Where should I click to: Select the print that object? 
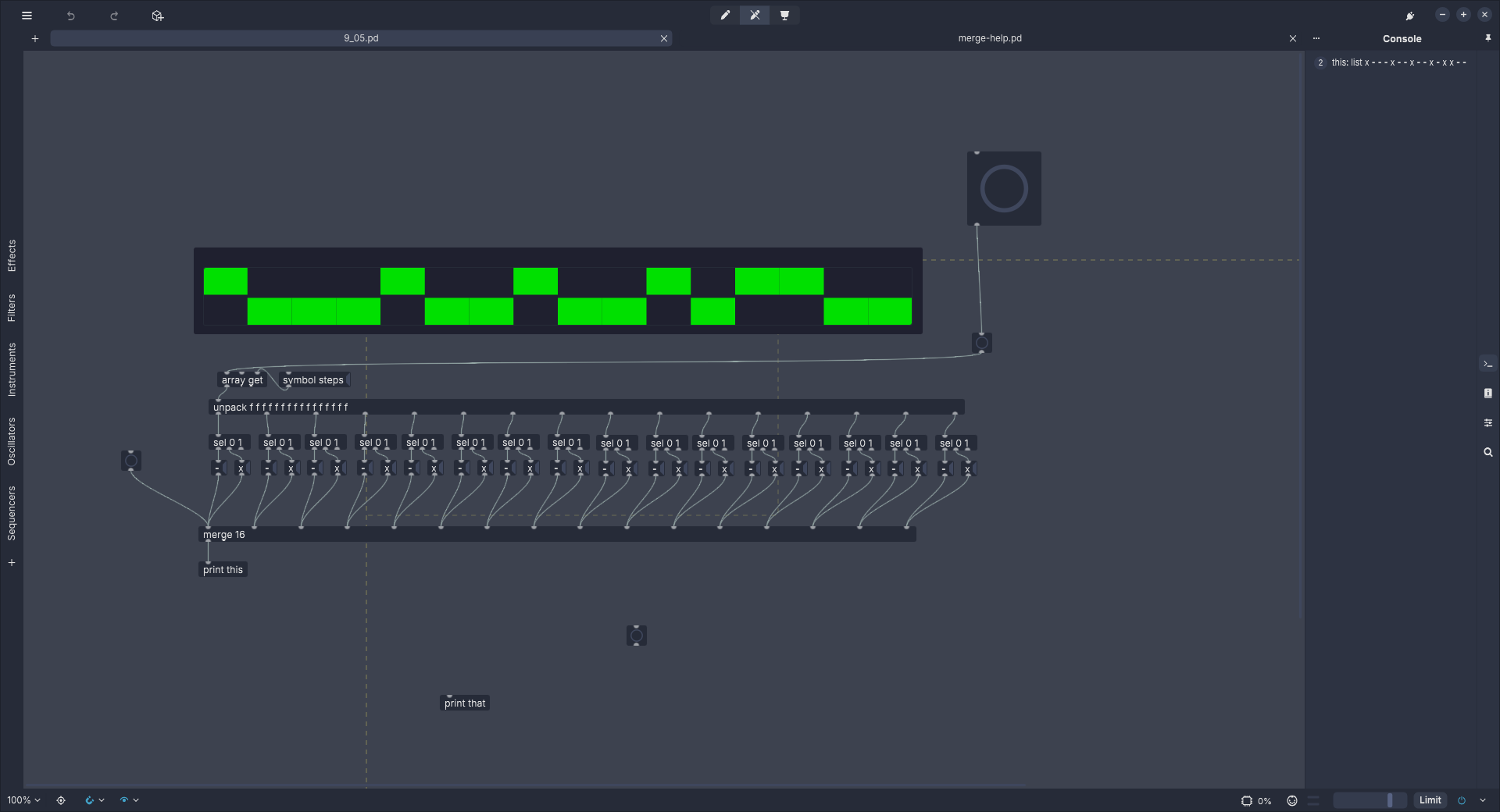(x=465, y=703)
